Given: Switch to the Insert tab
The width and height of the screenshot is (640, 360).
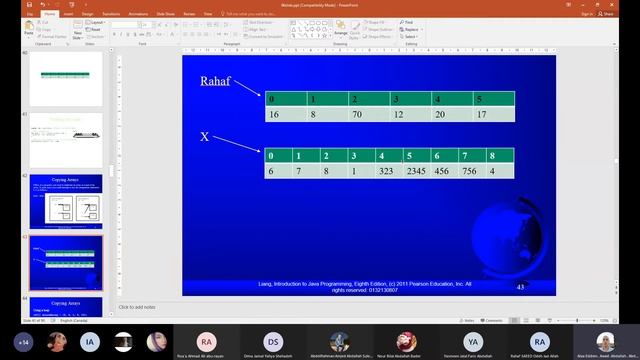Looking at the screenshot, I should 68,14.
